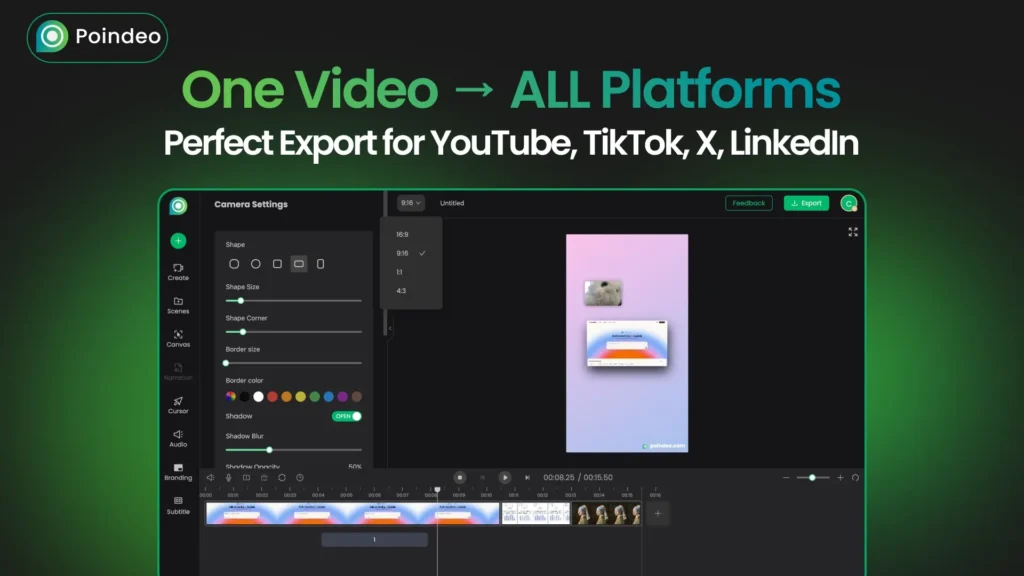This screenshot has width=1024, height=576.
Task: Collapse the 9:16 aspect ratio dropdown
Action: point(410,203)
